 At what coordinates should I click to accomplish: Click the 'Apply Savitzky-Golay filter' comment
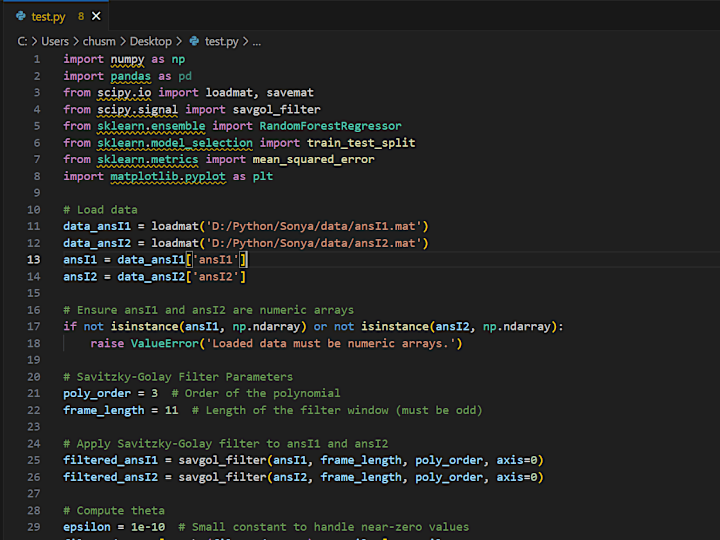pyautogui.click(x=225, y=444)
